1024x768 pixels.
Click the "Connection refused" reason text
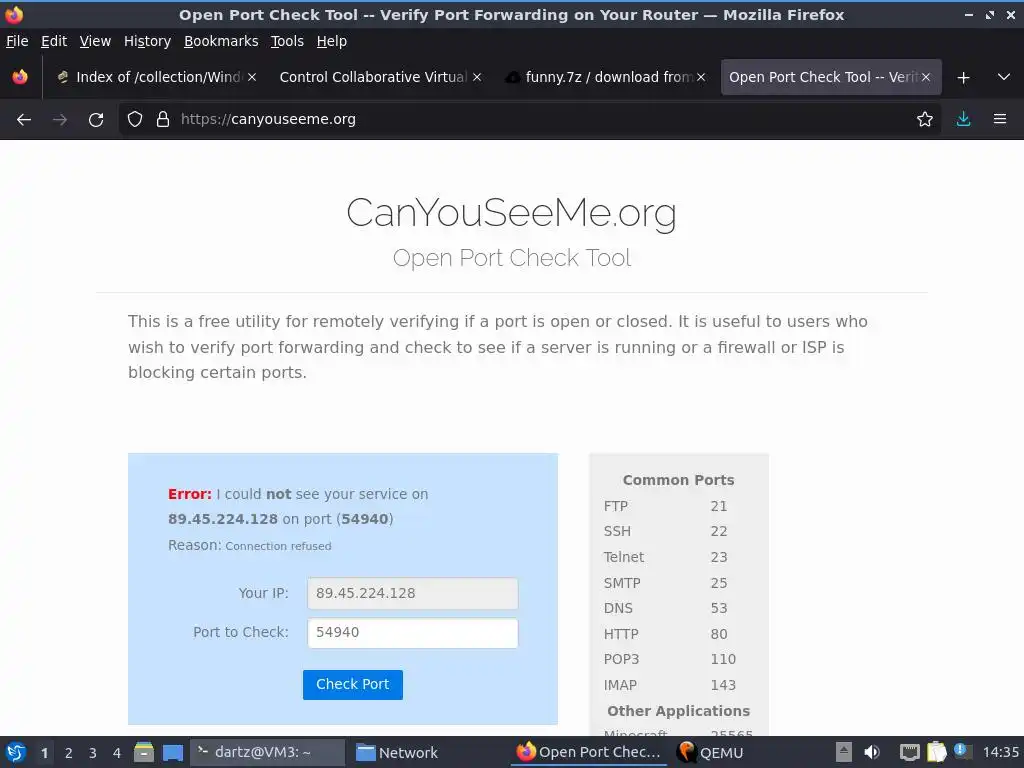click(x=278, y=546)
